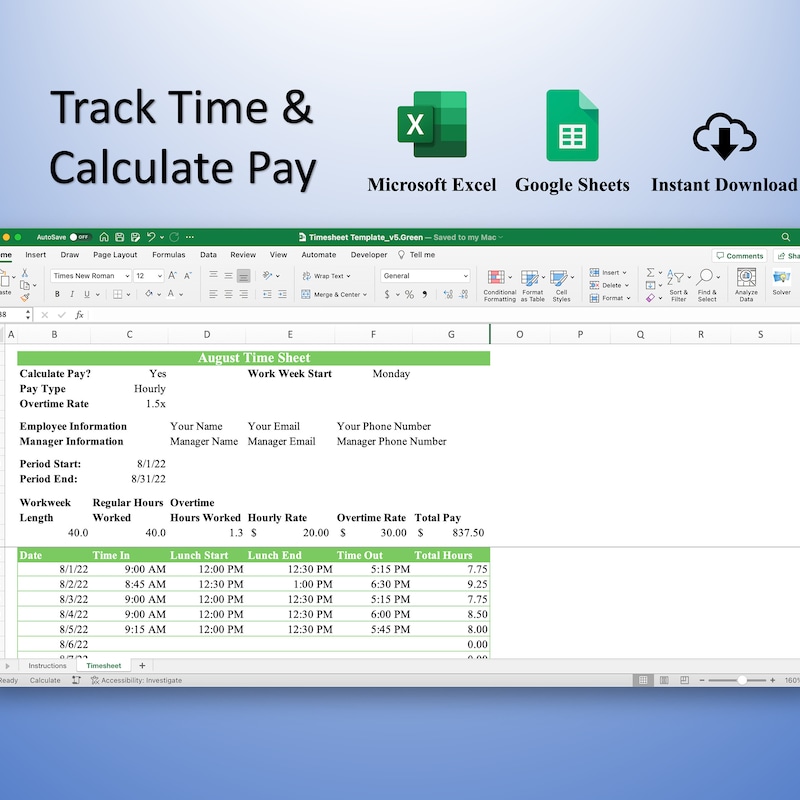Image resolution: width=800 pixels, height=800 pixels.
Task: Click the Decrease Font Size icon
Action: tap(187, 276)
